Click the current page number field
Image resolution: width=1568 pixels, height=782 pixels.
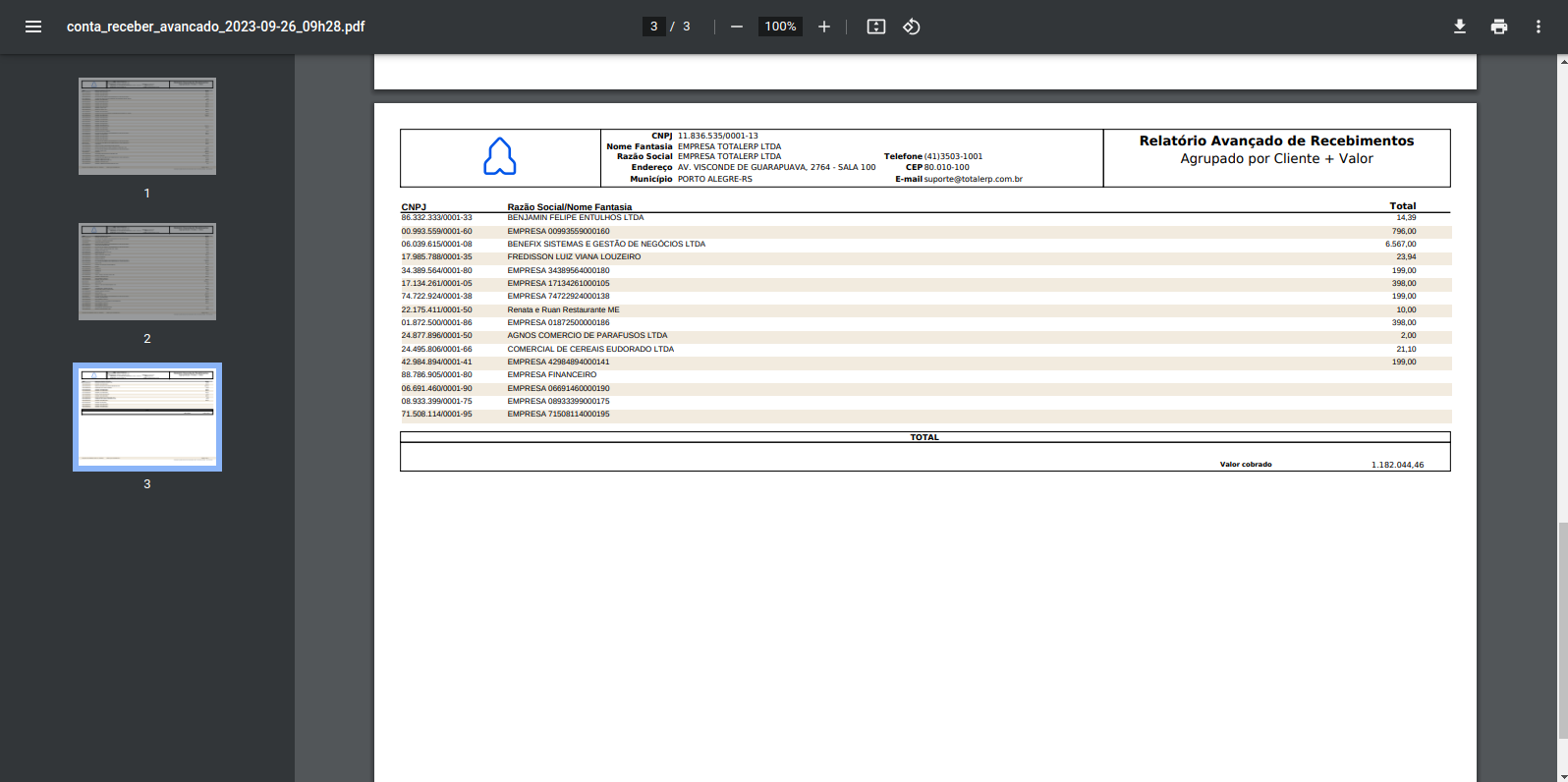654,27
